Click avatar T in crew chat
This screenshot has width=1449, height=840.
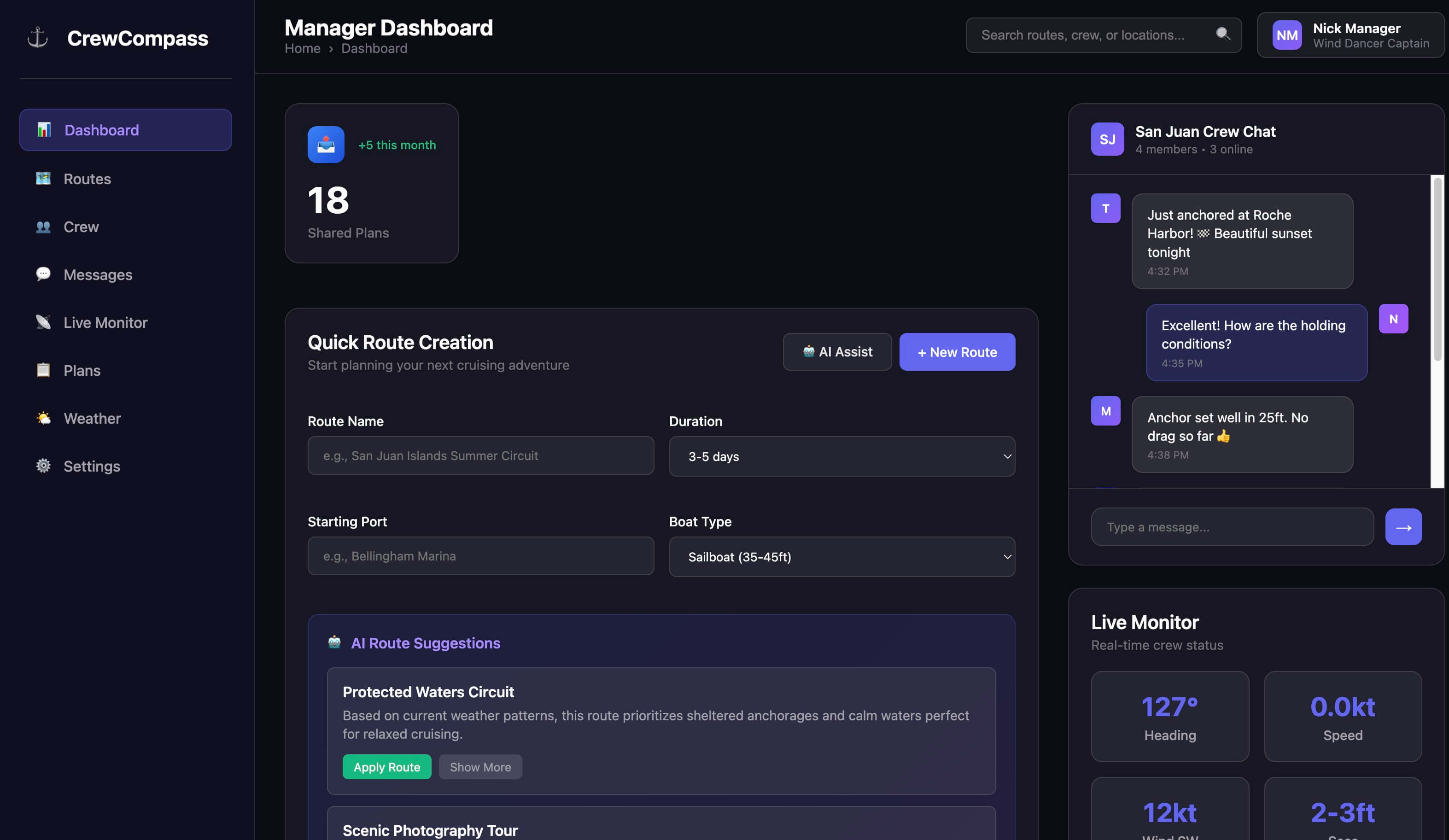[x=1105, y=208]
